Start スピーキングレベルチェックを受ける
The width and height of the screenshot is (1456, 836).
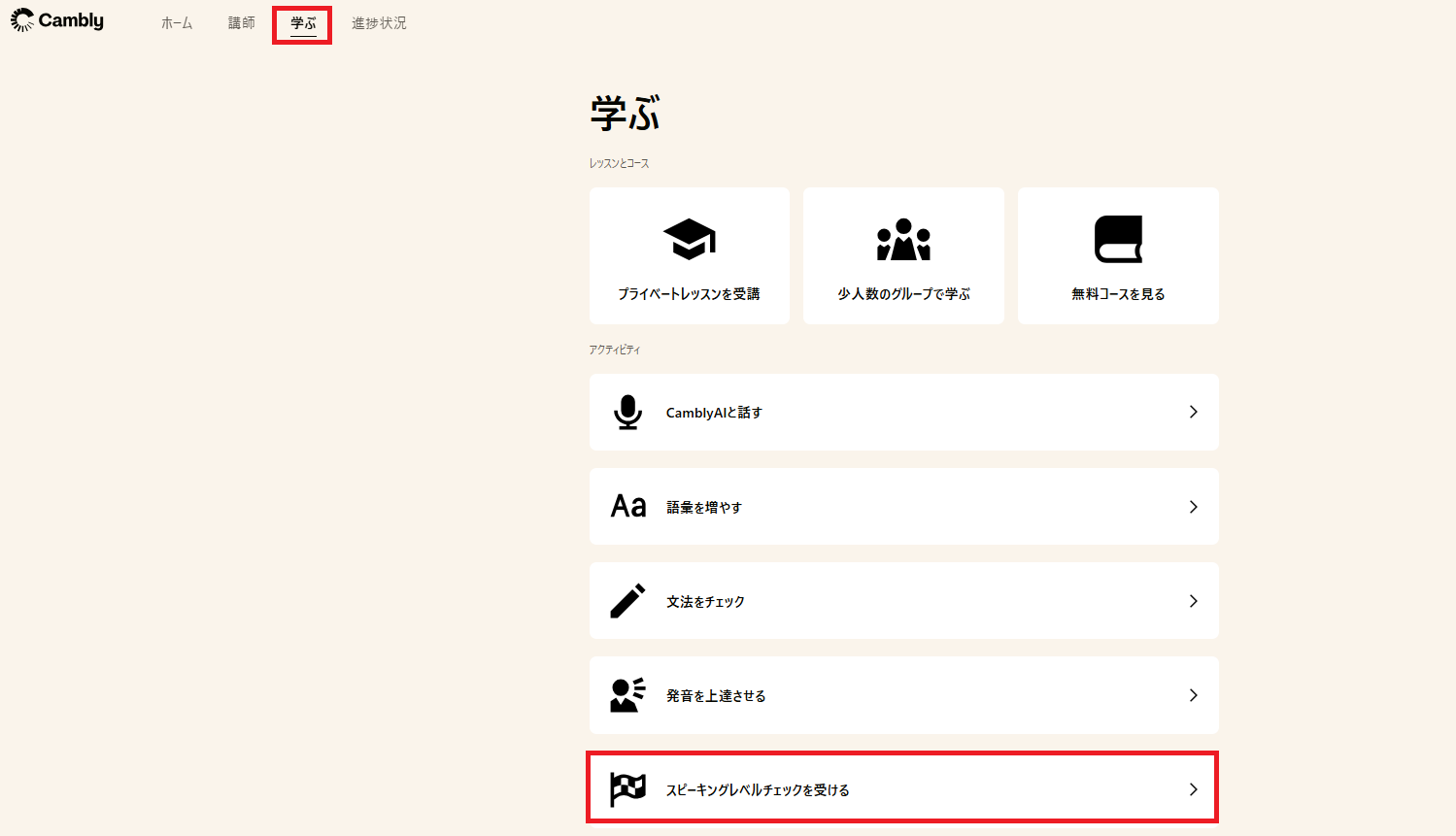click(904, 789)
